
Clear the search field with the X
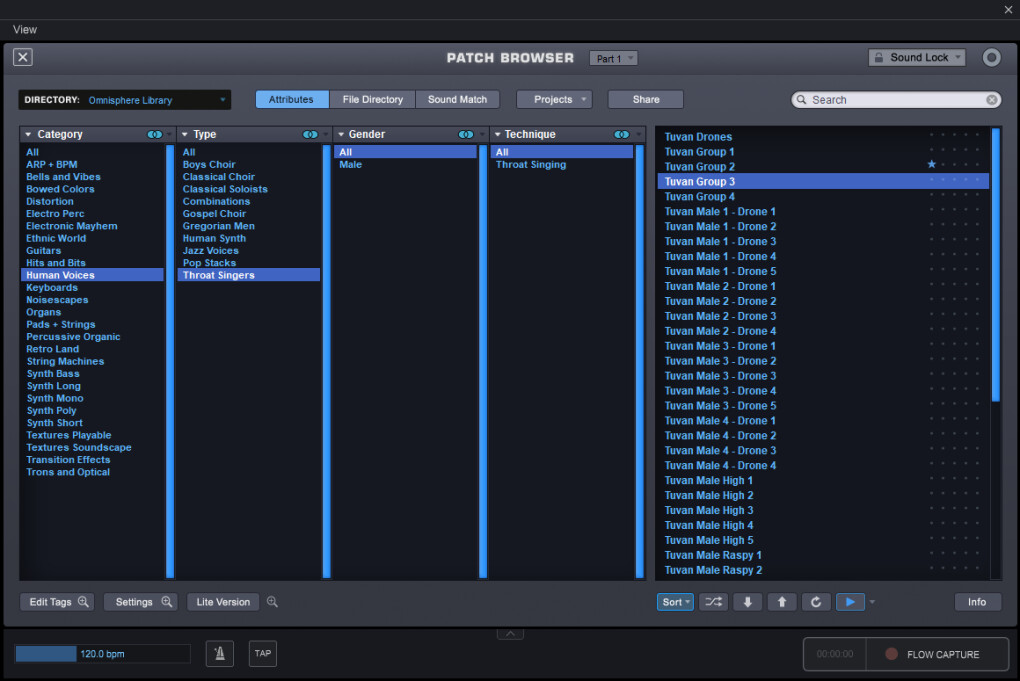click(x=991, y=100)
